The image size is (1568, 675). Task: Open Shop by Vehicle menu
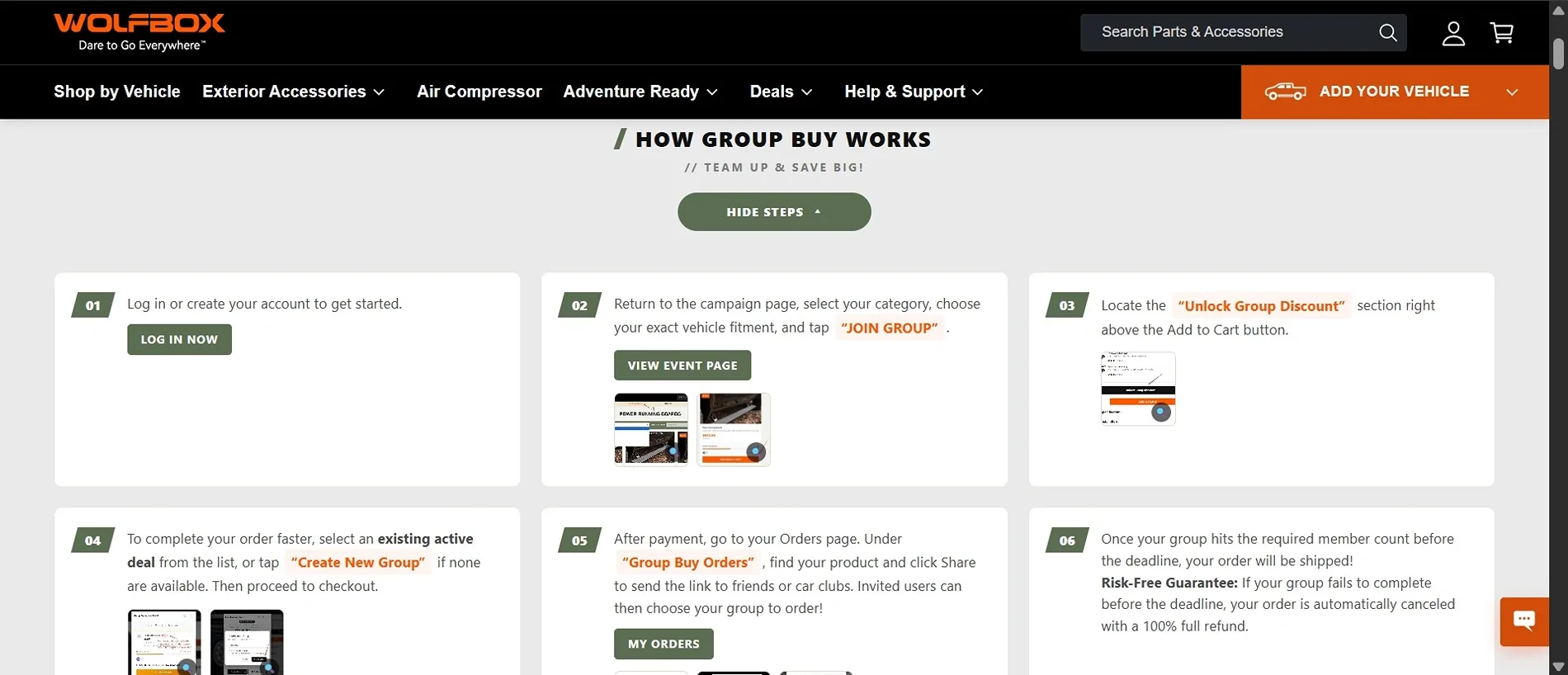(x=117, y=92)
